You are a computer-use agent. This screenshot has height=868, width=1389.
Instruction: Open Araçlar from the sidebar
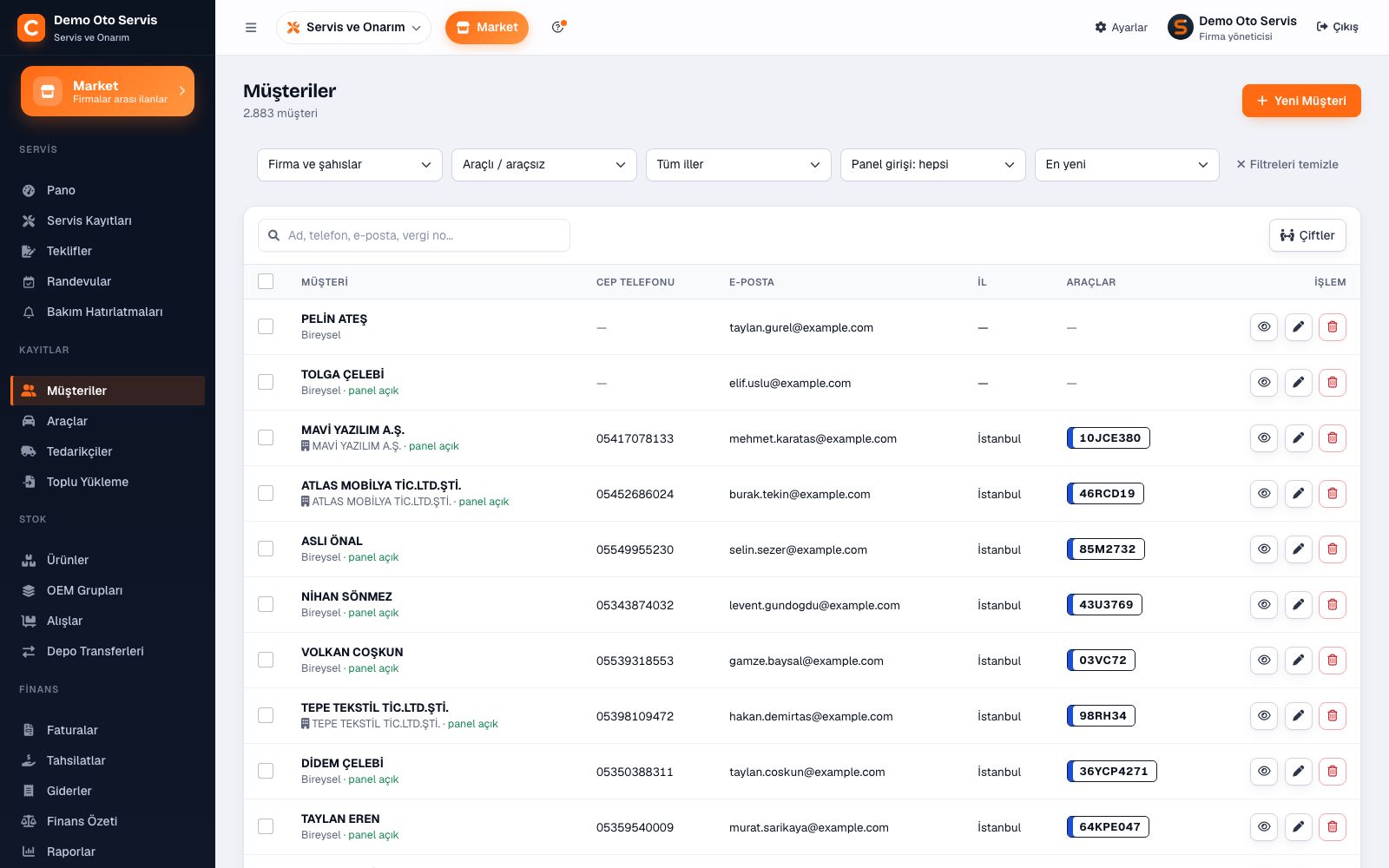tap(108, 421)
